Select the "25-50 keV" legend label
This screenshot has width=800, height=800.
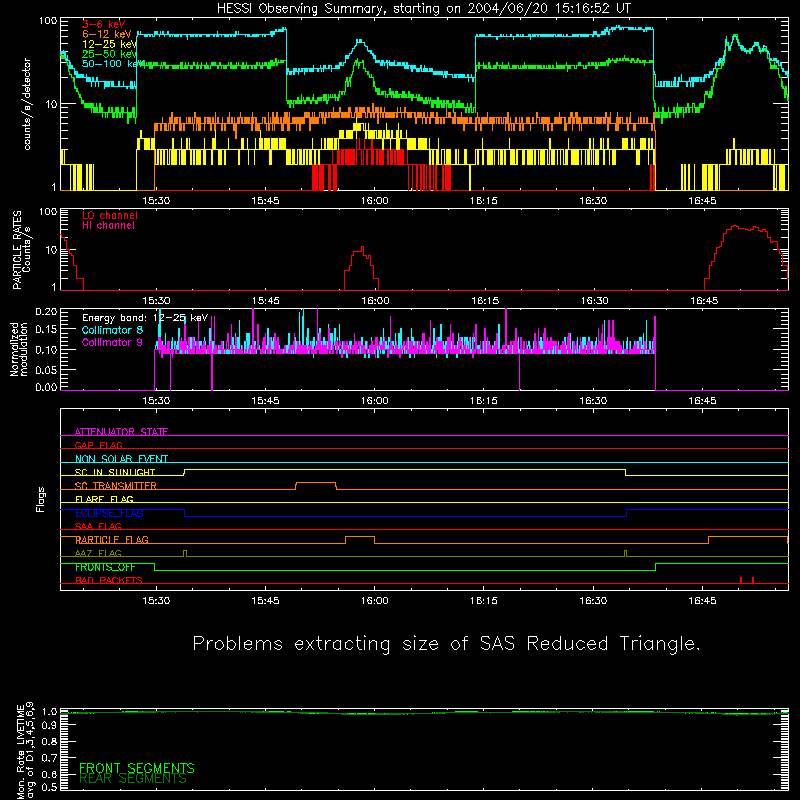pos(109,54)
